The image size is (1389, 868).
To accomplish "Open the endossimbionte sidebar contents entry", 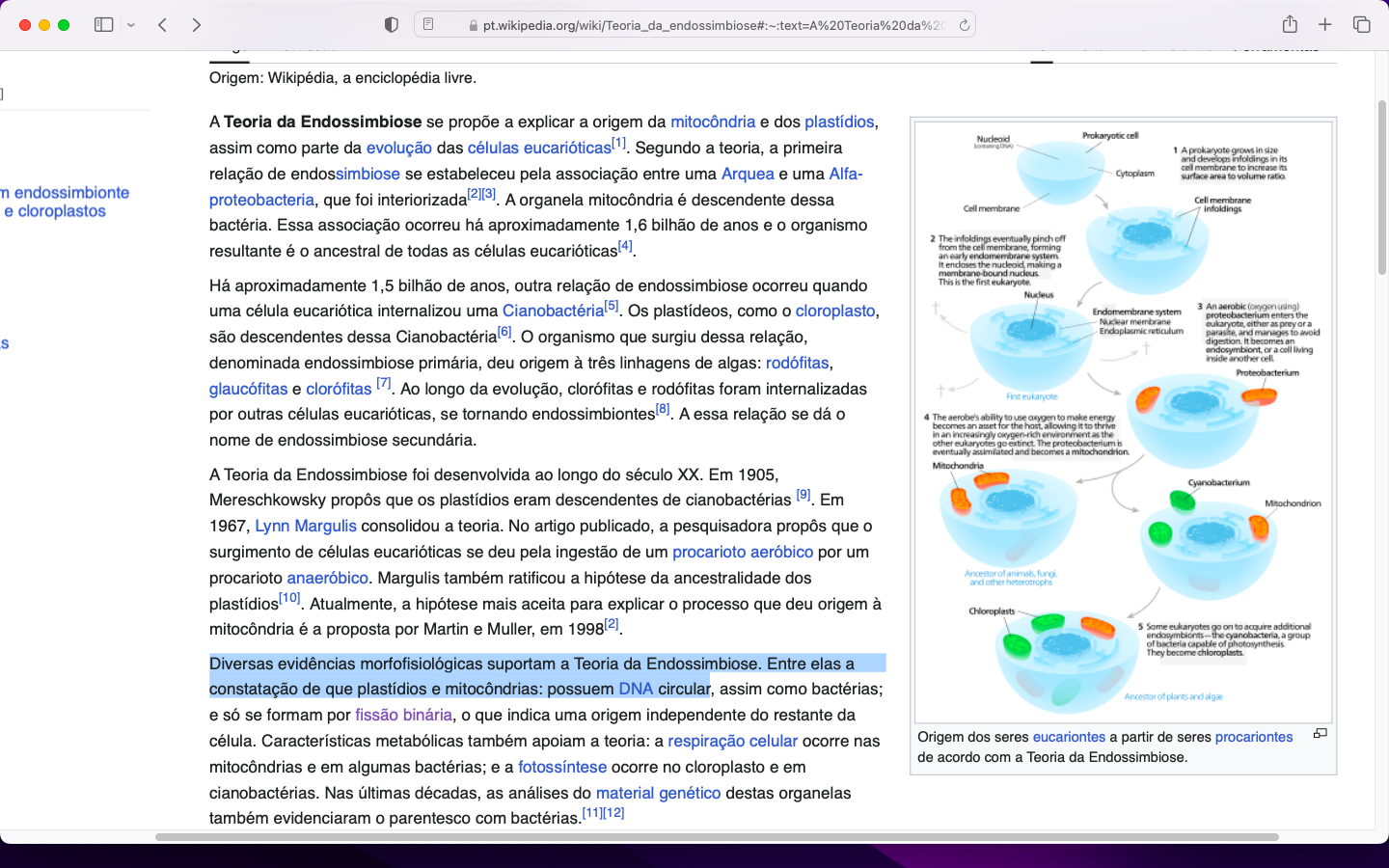I will point(66,193).
